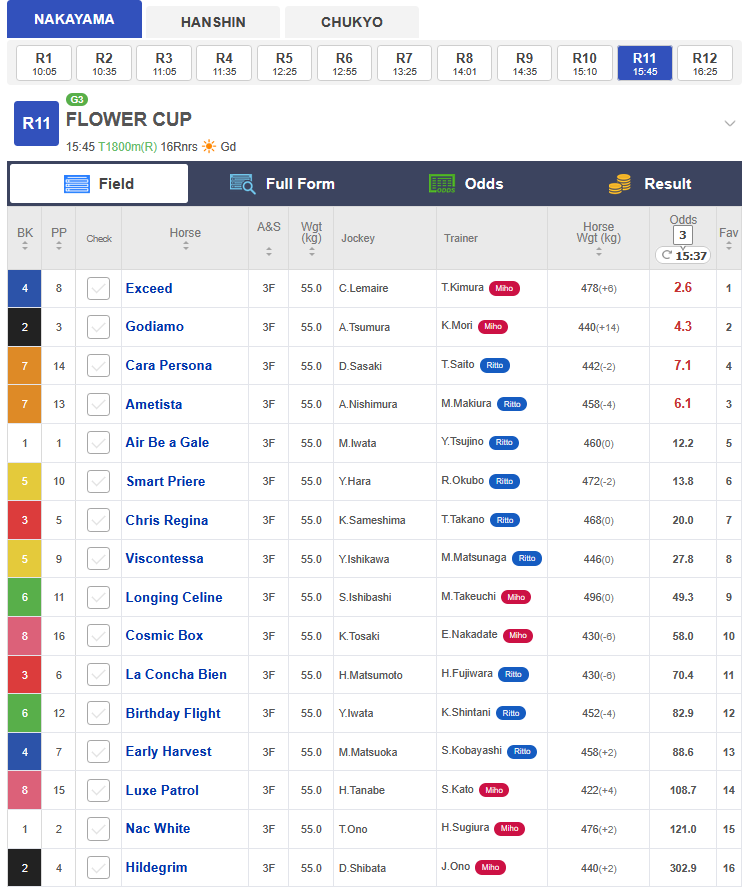Mark the checkbox for Luxe Patrol
748x888 pixels.
pyautogui.click(x=99, y=790)
